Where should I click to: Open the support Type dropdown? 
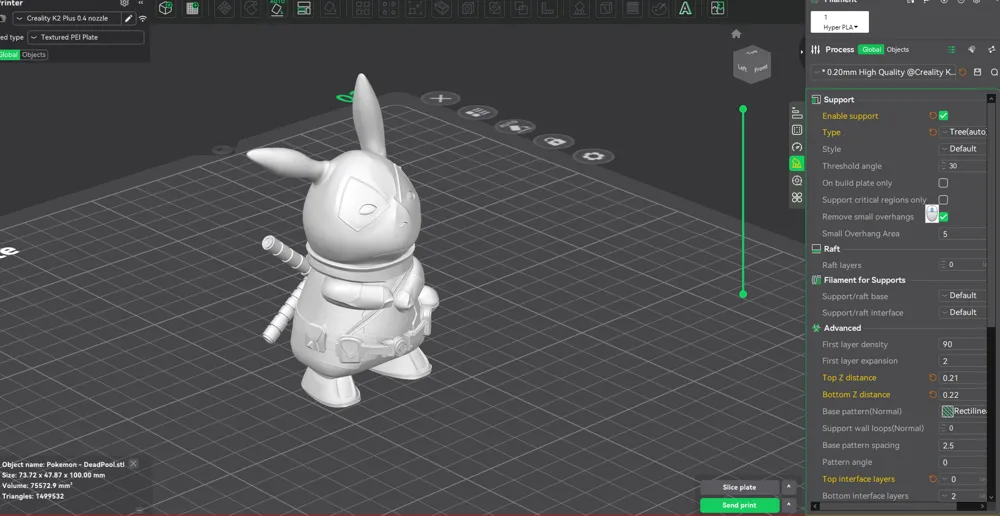963,132
